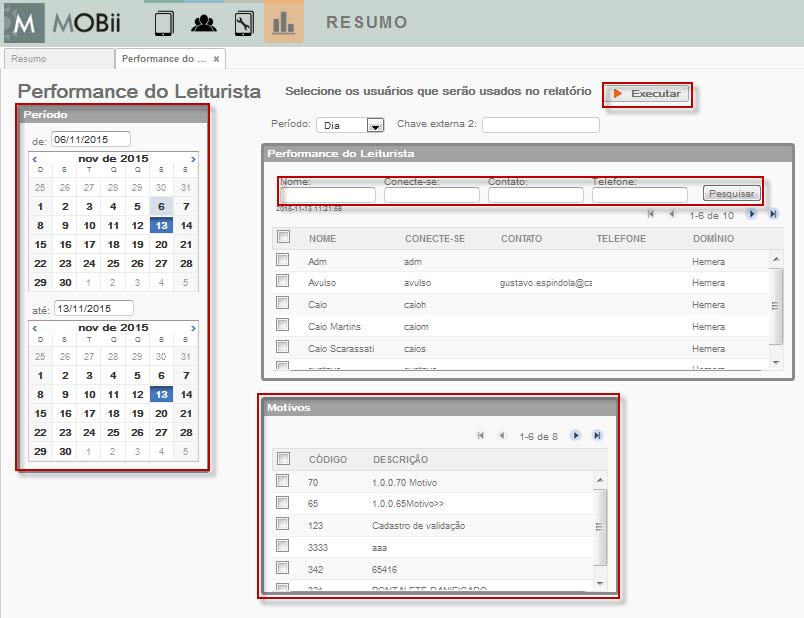Screen dimensions: 804x618
Task: Check the Caio user row checkbox
Action: [x=283, y=303]
